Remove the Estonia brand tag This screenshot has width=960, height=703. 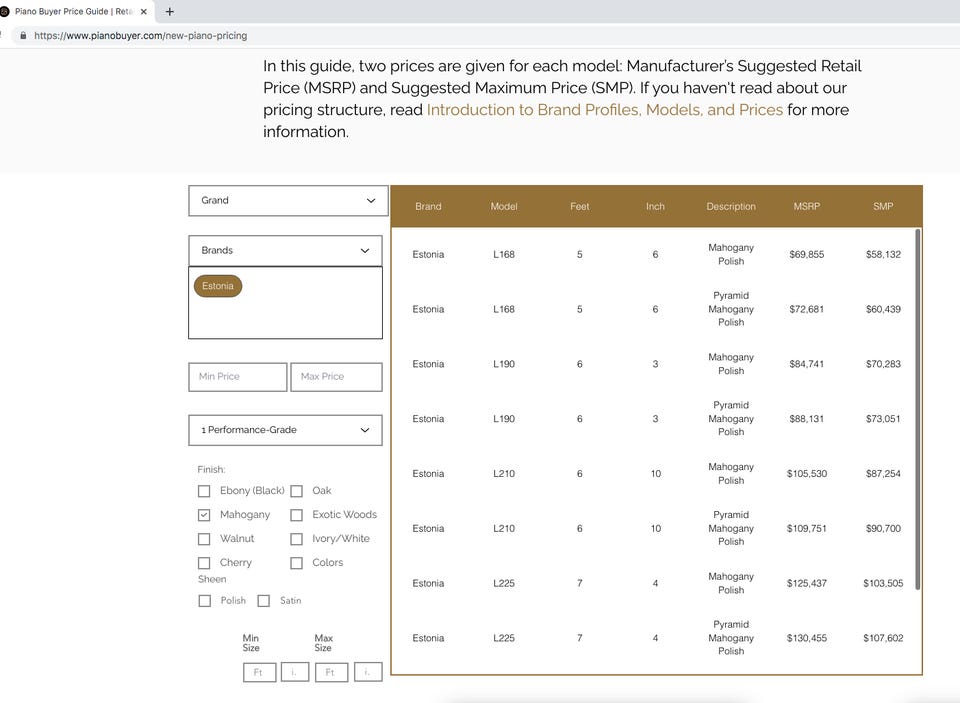pos(218,286)
